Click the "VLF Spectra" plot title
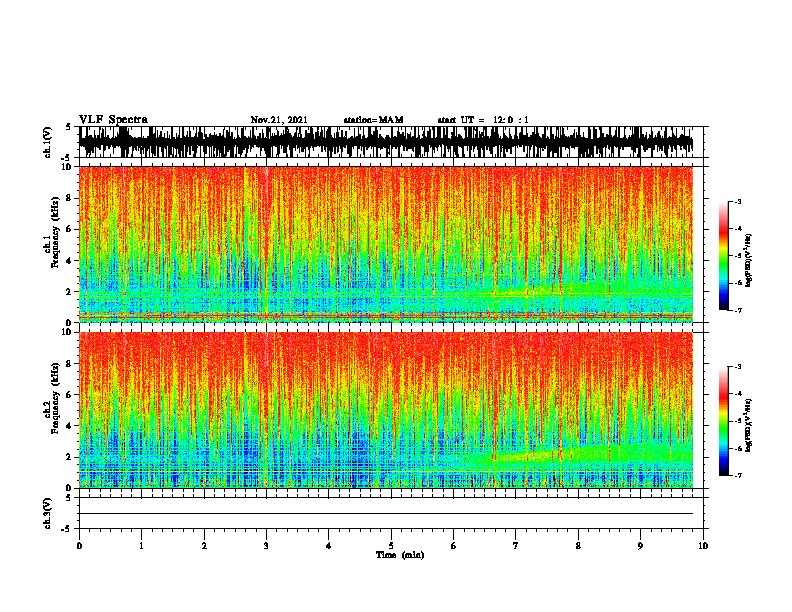Screen dimensions: 792x612 tap(113, 120)
